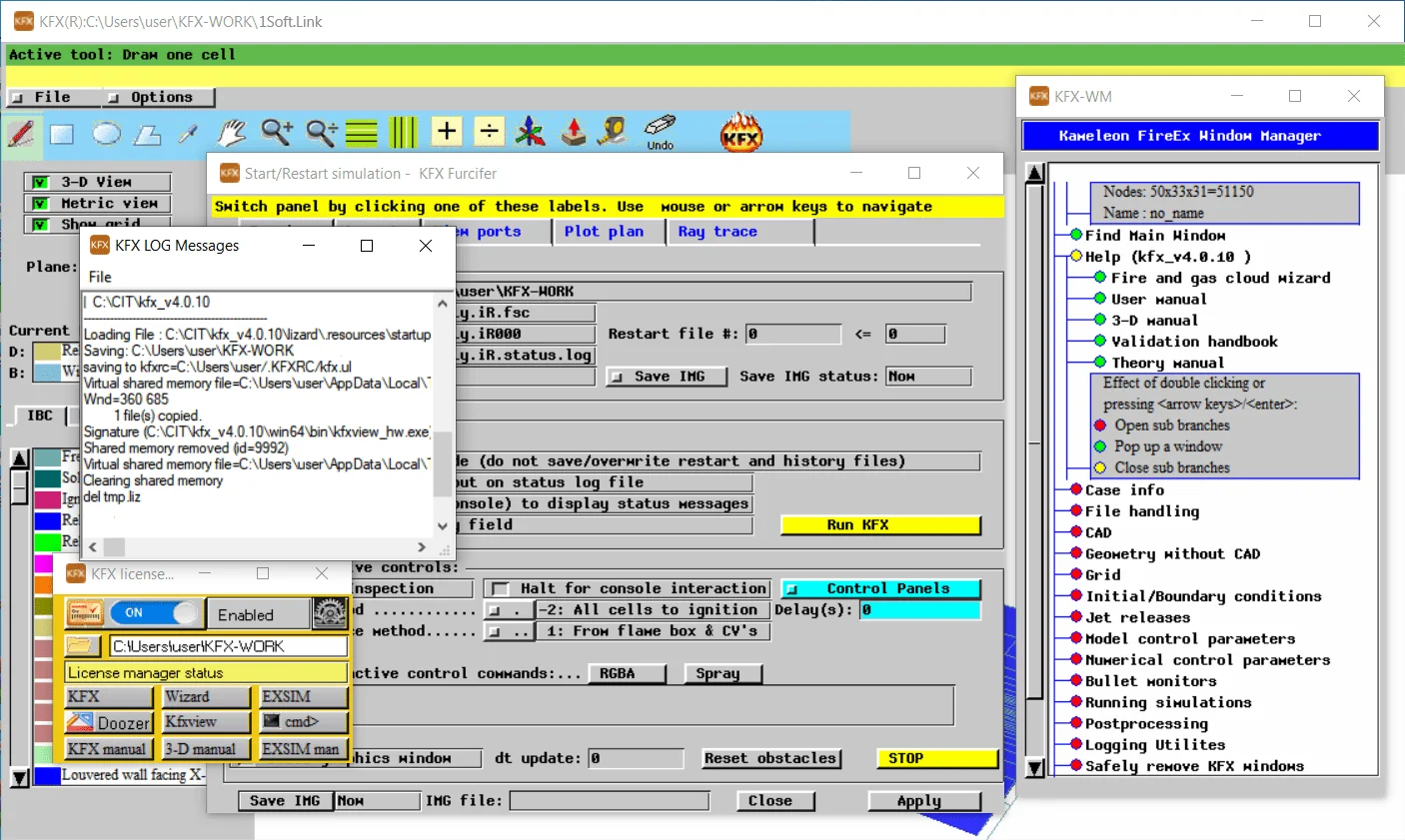This screenshot has height=840, width=1405.
Task: Select the eyedropper picker tool
Action: coord(187,134)
